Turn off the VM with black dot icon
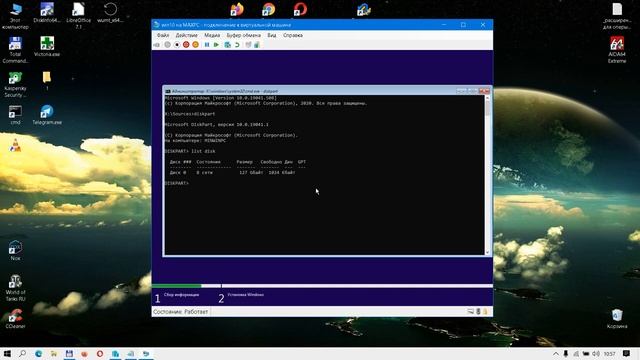 pos(177,45)
